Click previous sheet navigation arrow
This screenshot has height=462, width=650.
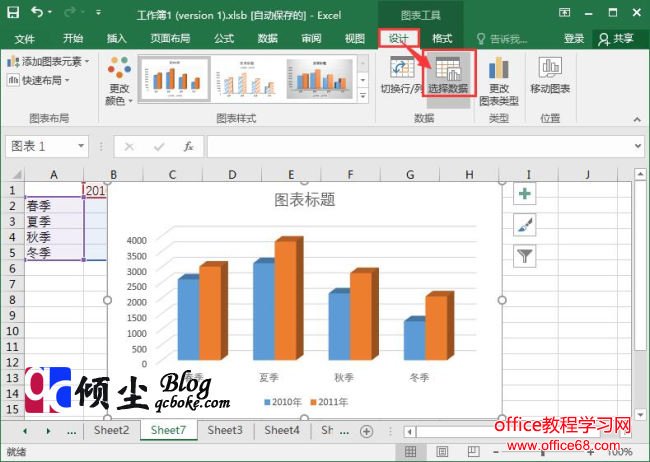click(x=25, y=431)
